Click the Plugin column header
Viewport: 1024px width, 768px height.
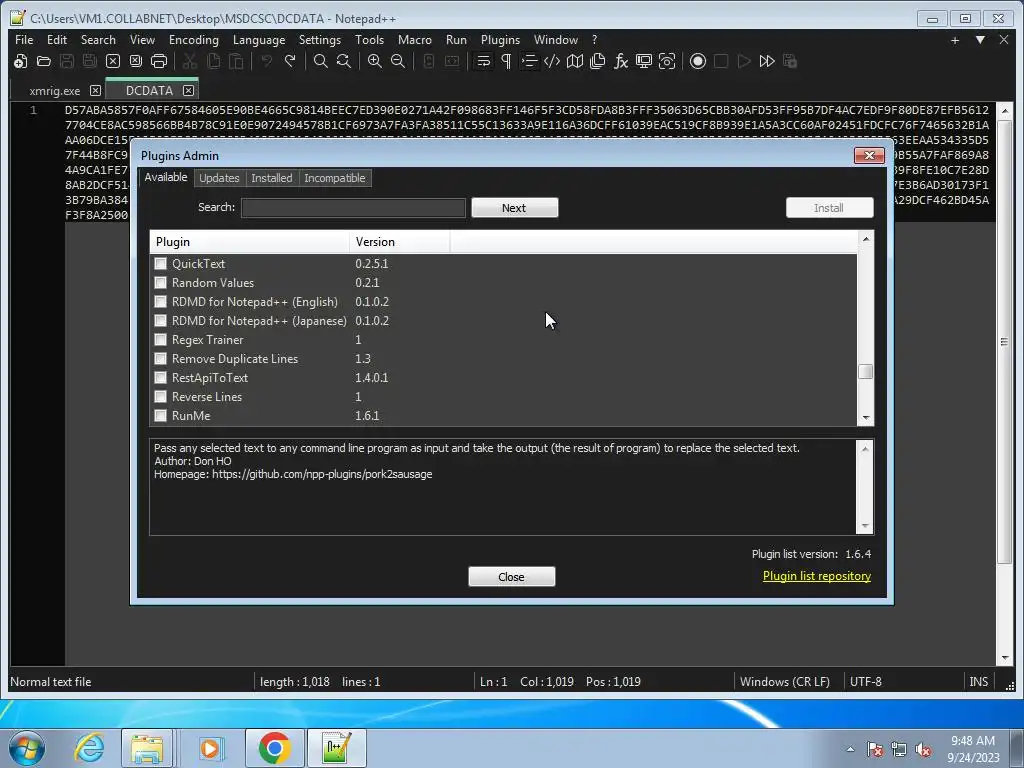click(250, 242)
